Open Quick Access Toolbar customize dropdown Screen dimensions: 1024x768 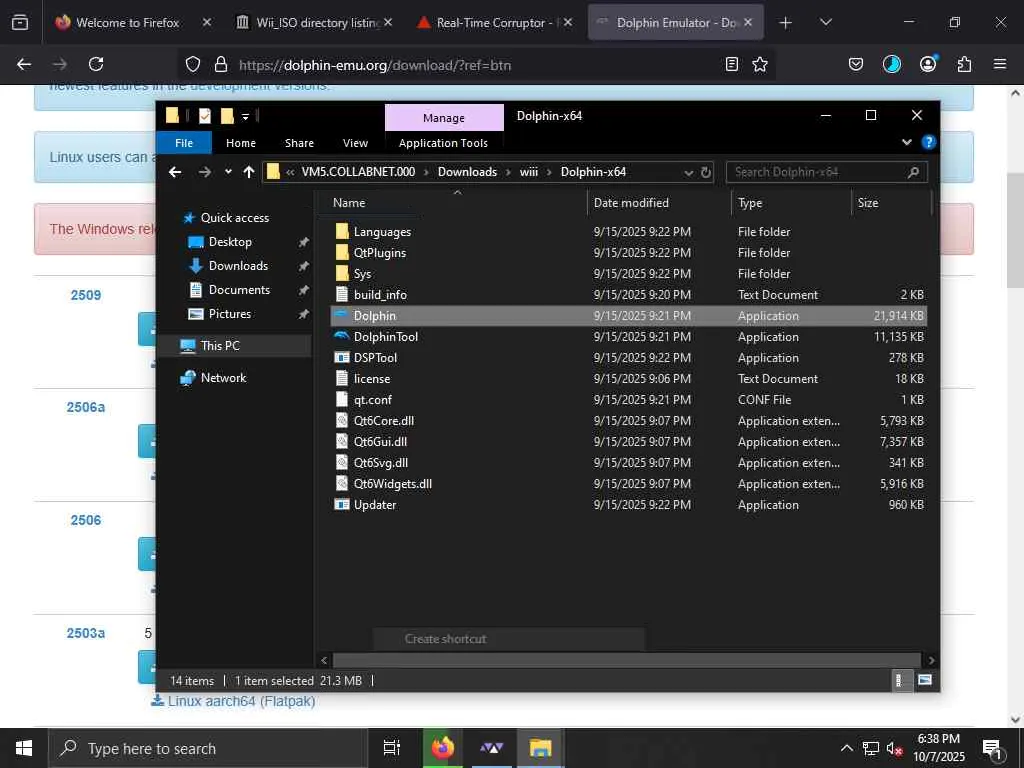click(x=246, y=117)
